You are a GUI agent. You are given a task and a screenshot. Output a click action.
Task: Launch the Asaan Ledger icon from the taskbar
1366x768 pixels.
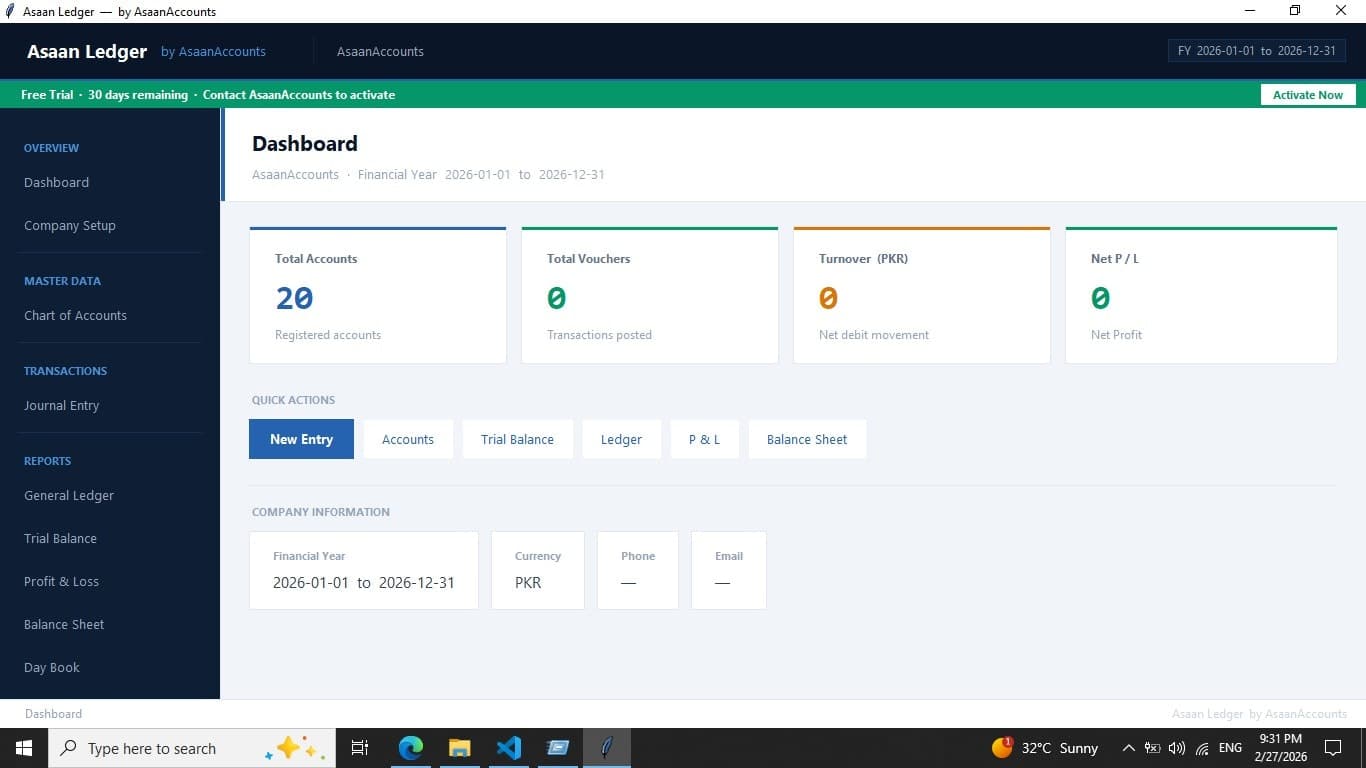606,747
